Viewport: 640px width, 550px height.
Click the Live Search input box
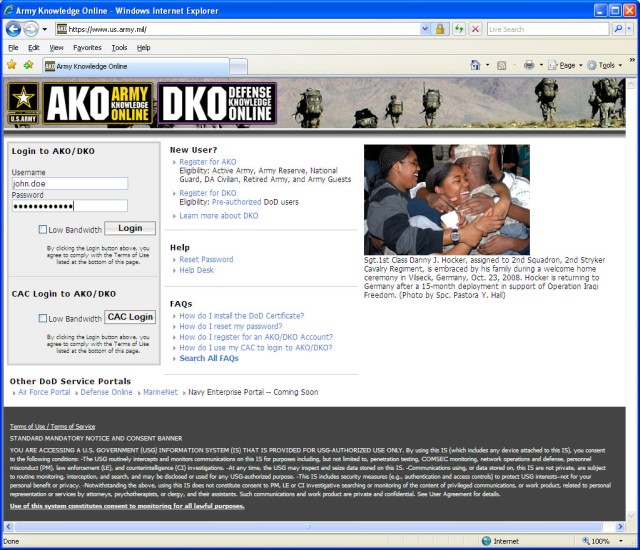point(548,29)
